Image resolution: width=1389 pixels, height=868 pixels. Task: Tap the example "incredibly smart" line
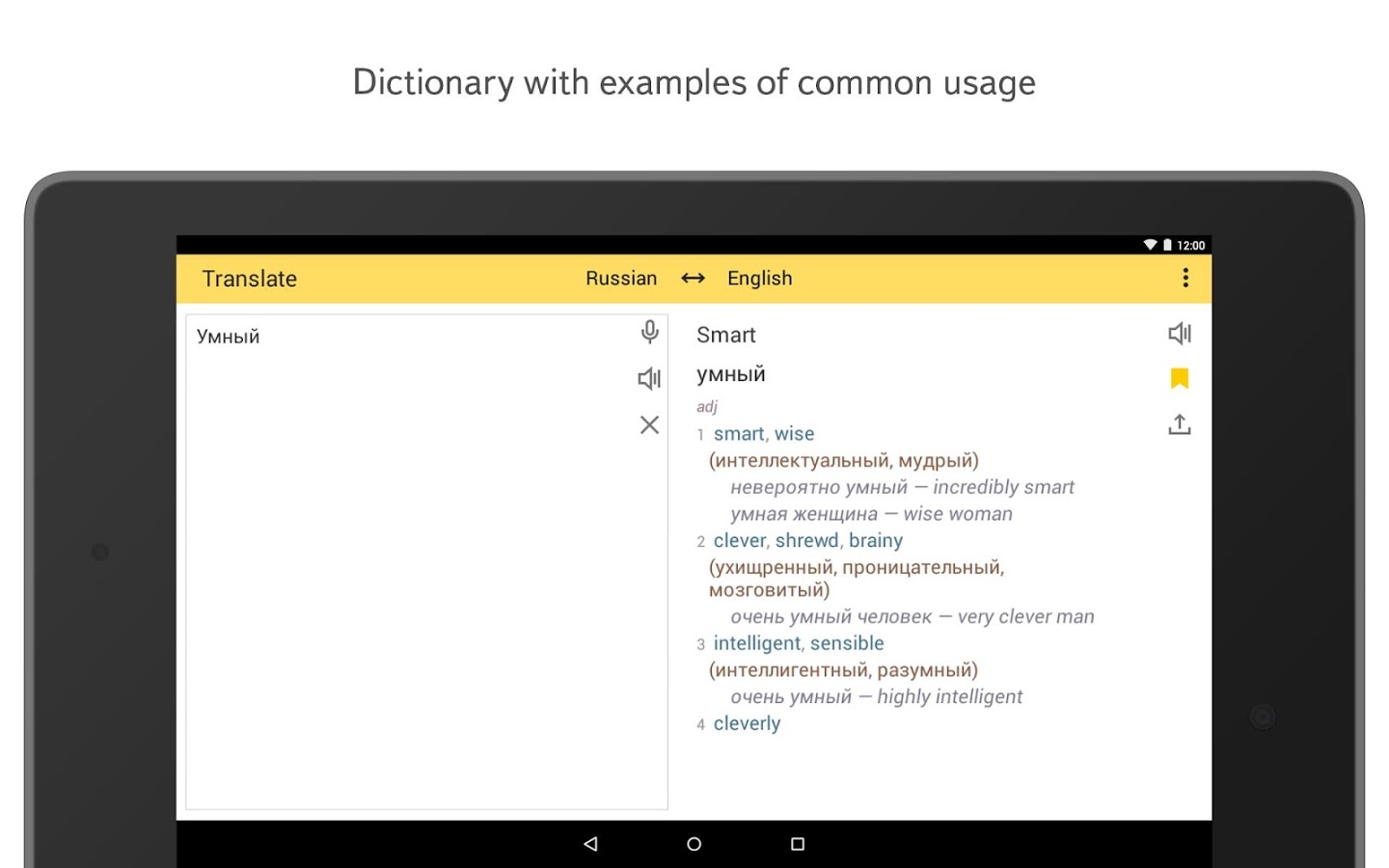click(902, 487)
